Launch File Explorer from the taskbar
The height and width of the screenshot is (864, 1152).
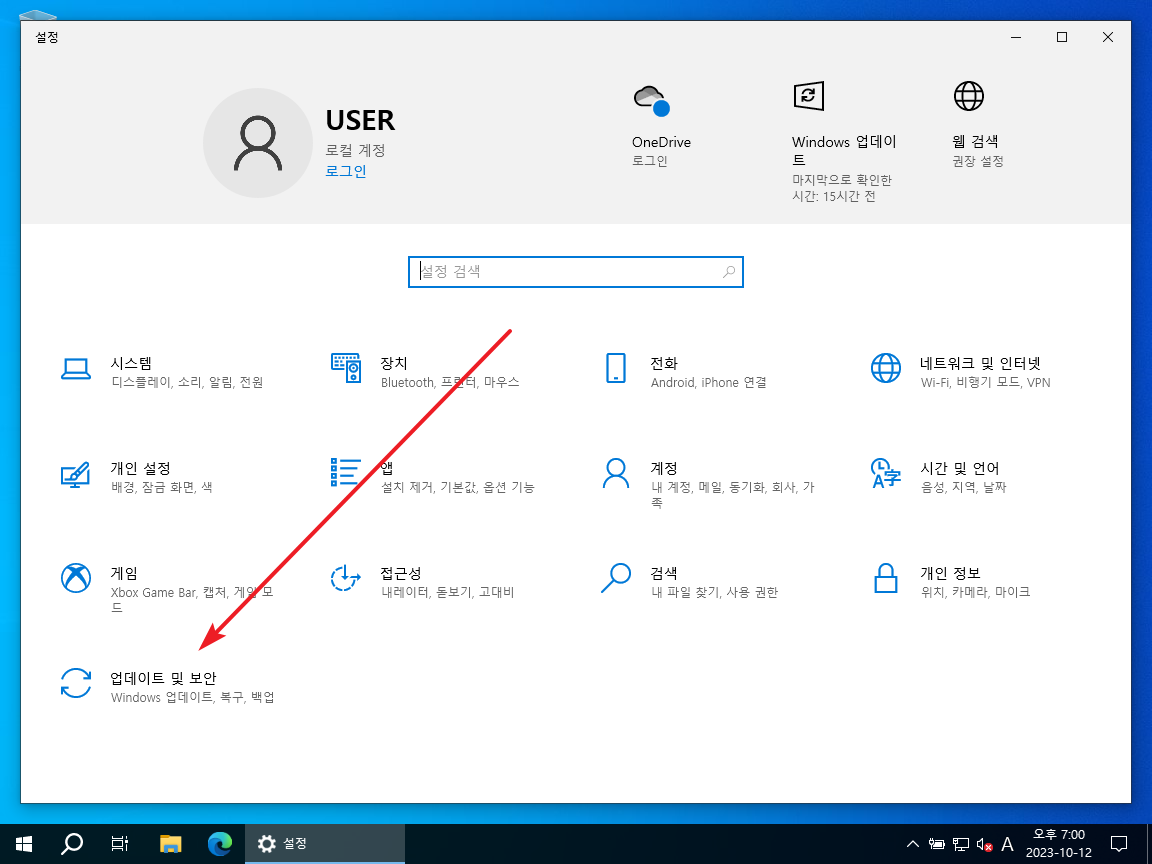pos(170,843)
